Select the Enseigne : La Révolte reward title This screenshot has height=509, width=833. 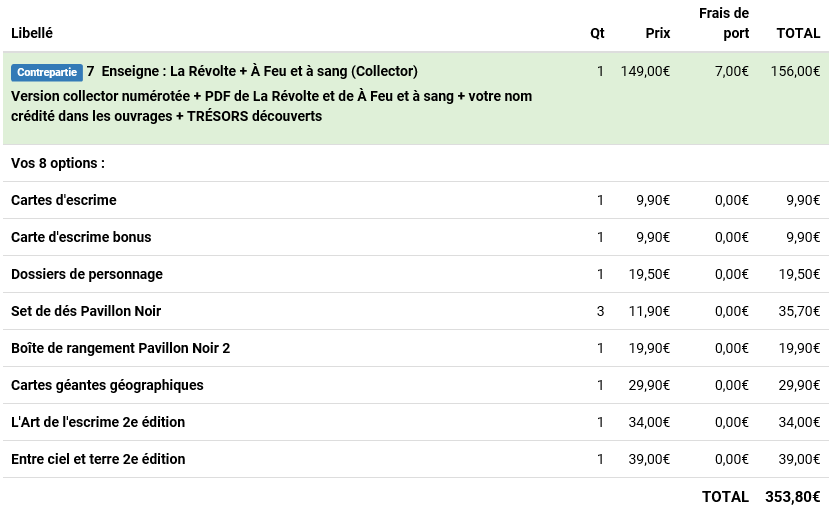pyautogui.click(x=259, y=71)
